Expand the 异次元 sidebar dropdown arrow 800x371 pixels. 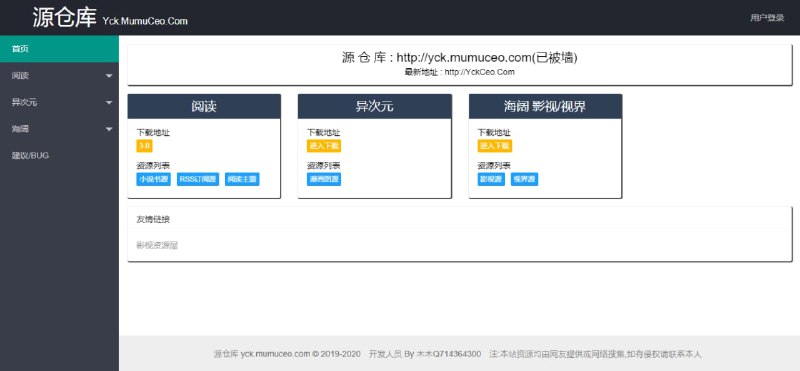(x=109, y=103)
